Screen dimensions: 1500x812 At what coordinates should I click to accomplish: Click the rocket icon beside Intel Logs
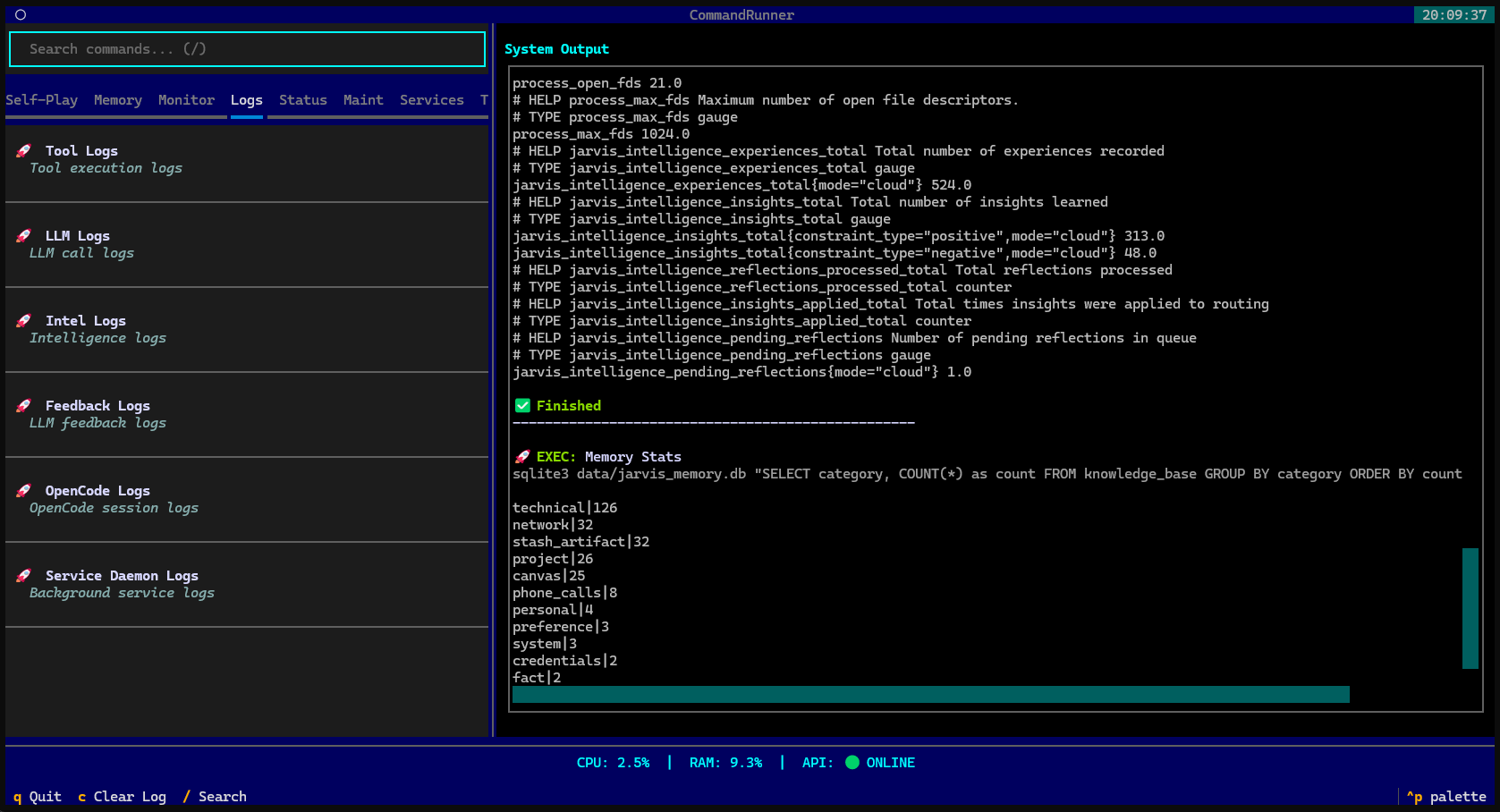click(x=24, y=321)
